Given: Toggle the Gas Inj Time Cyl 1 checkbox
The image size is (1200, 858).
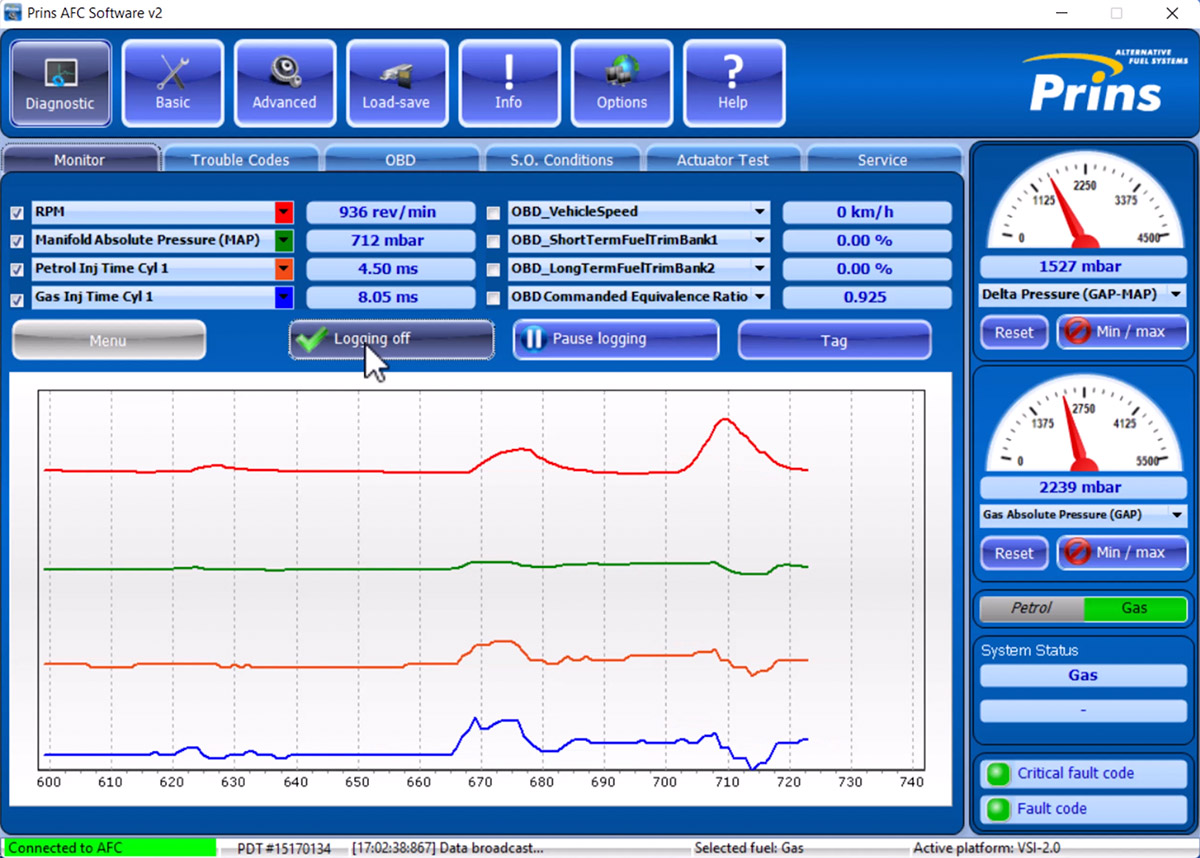Looking at the screenshot, I should (17, 299).
